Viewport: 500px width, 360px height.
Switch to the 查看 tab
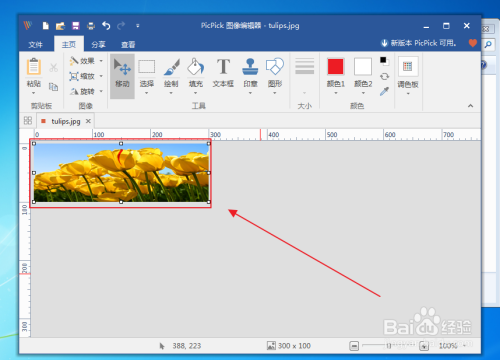(x=128, y=44)
